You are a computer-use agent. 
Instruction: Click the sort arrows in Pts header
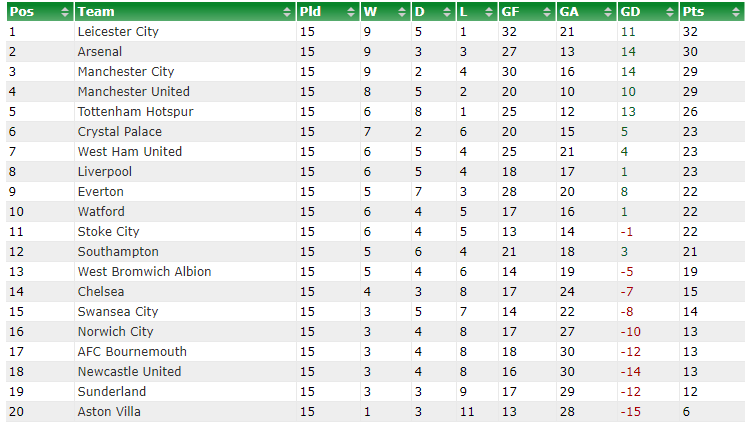736,12
